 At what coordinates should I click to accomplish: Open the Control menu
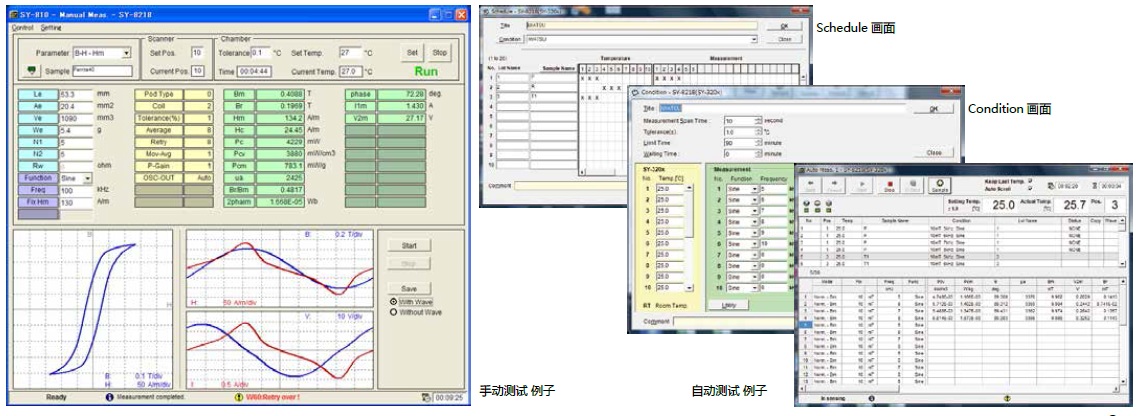click(x=22, y=28)
